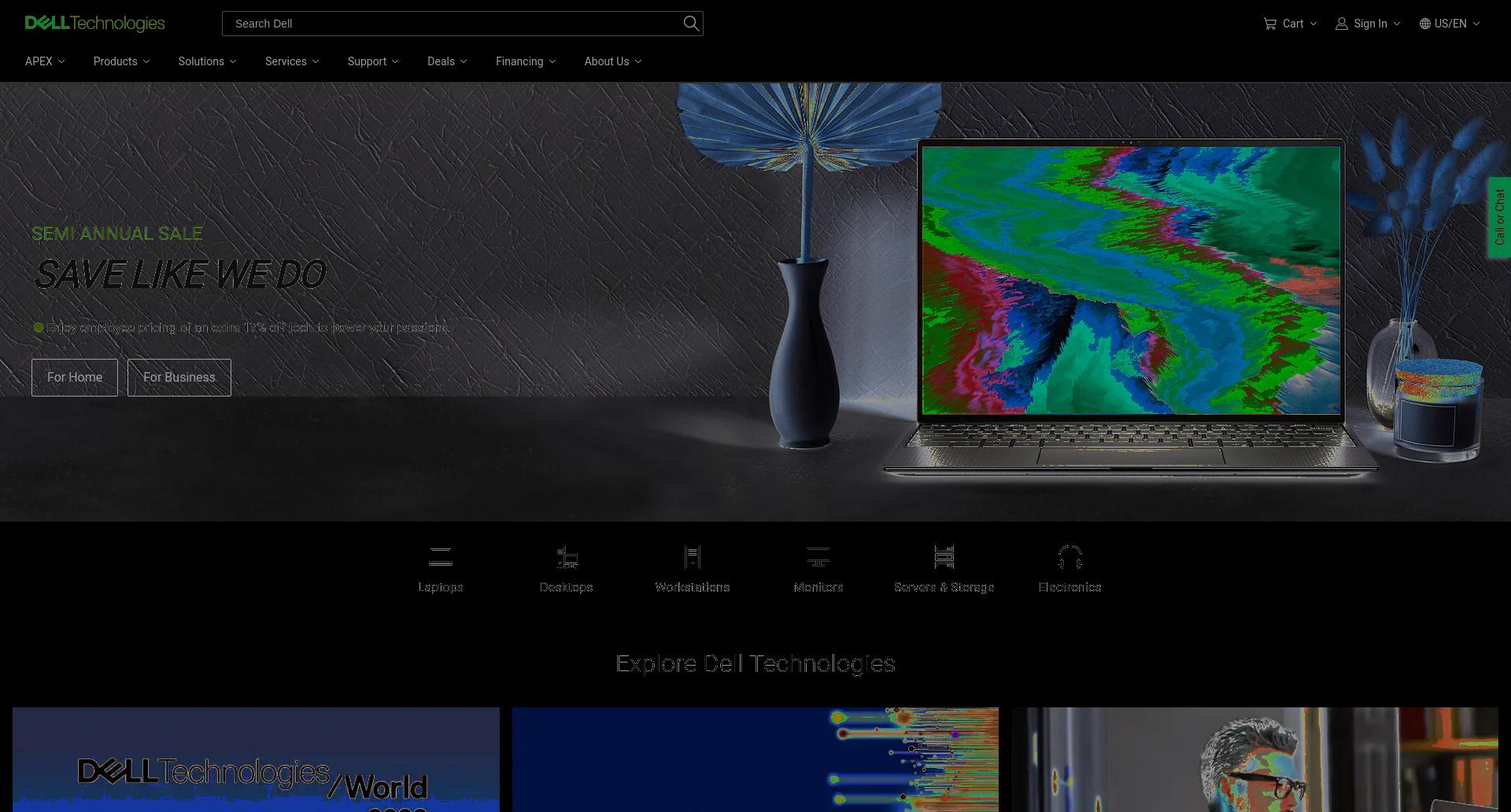
Task: Click the SAVE LIKE WE DO headline
Action: click(179, 275)
